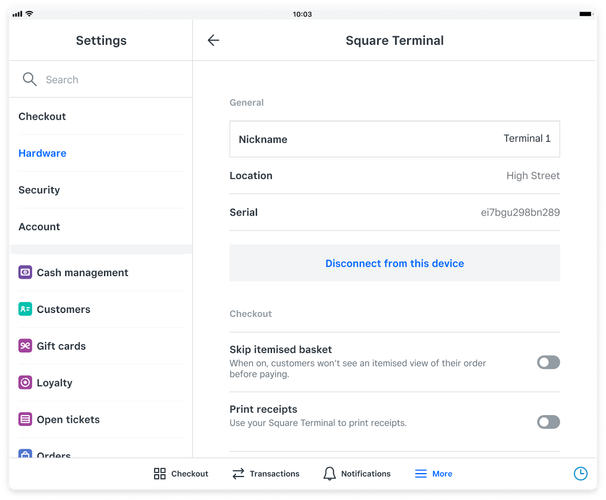The height and width of the screenshot is (500, 606).
Task: Switch to the Transactions tab
Action: click(265, 474)
